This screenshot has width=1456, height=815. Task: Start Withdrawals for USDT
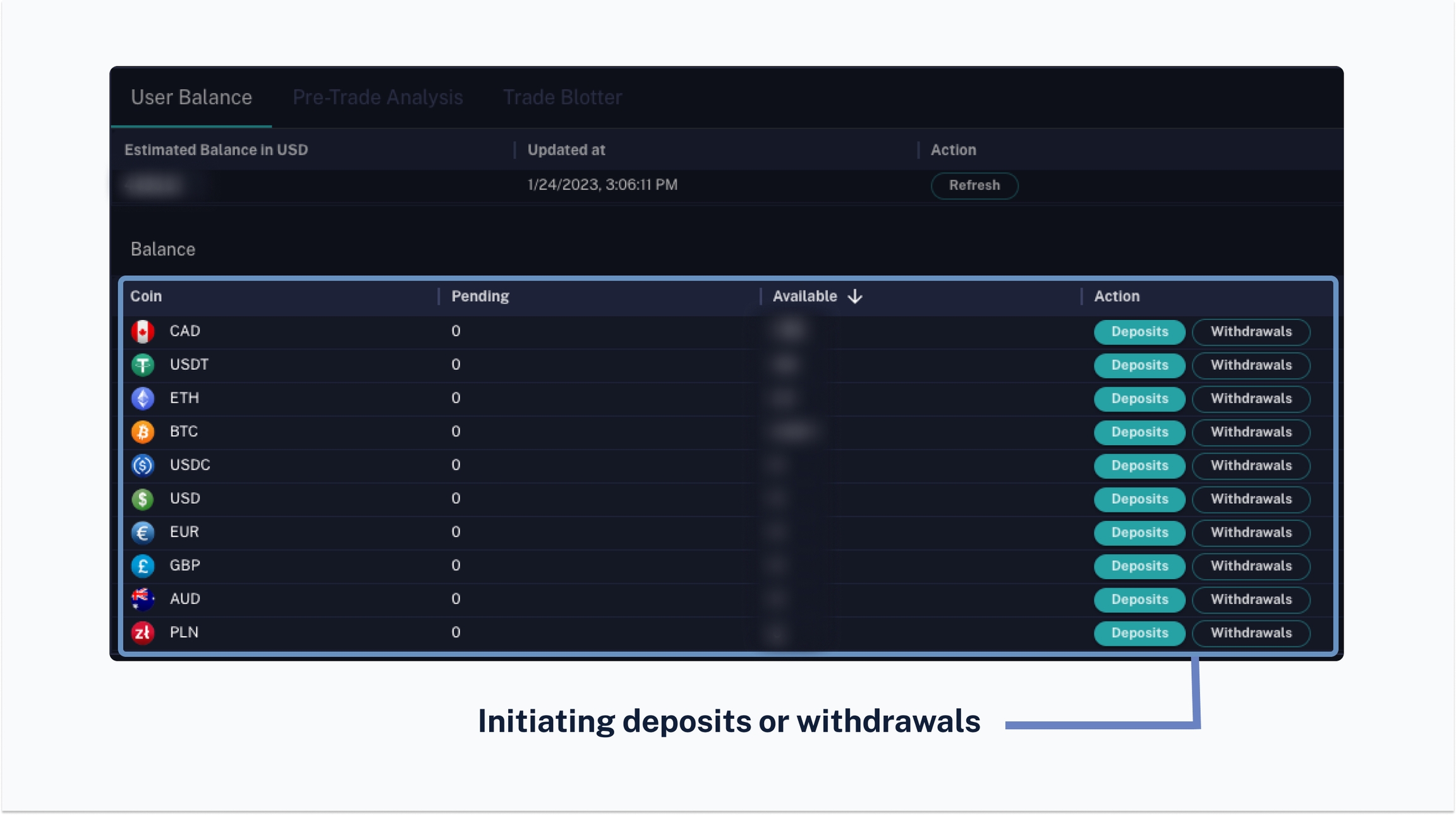click(1251, 365)
